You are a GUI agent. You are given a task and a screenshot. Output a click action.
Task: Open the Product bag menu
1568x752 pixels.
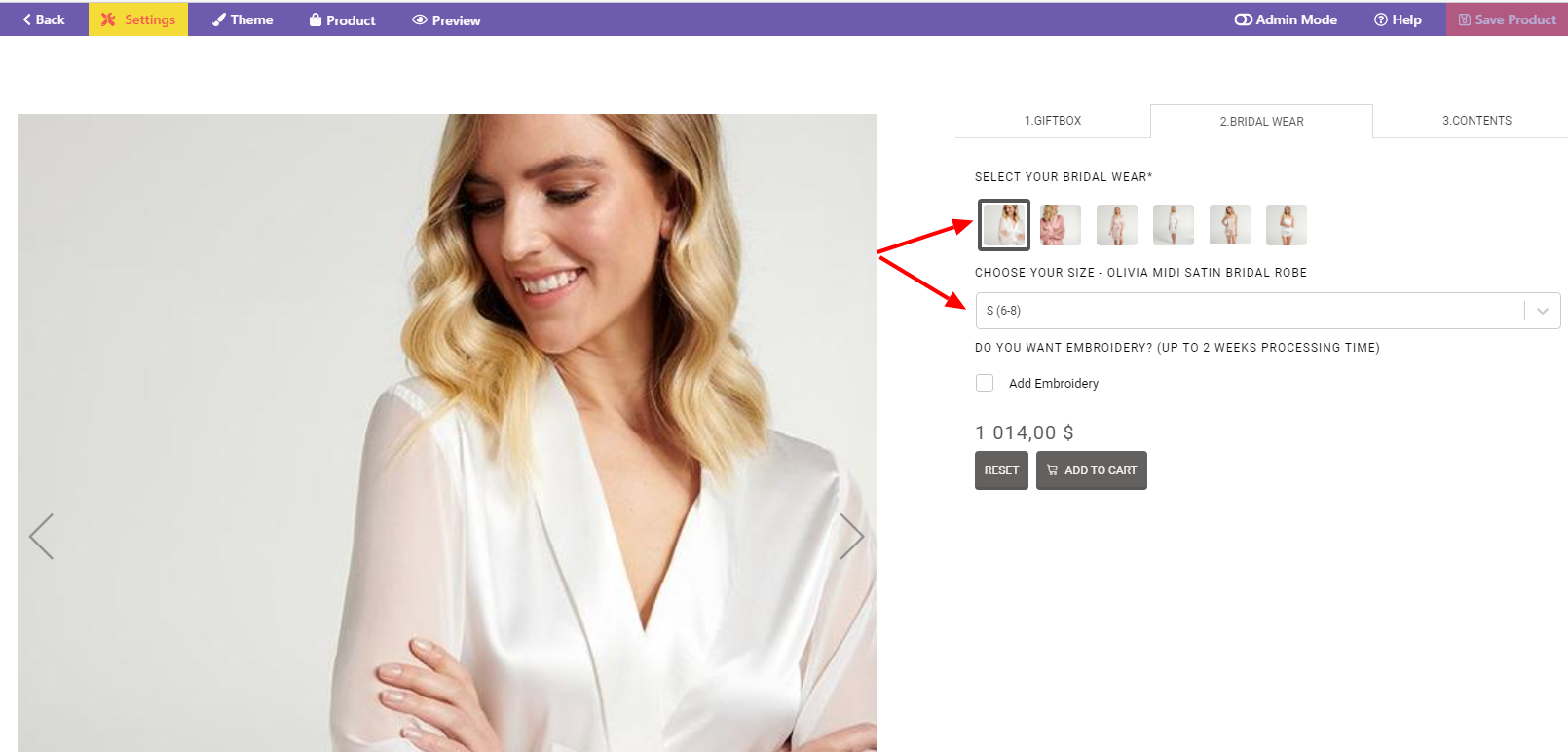342,19
